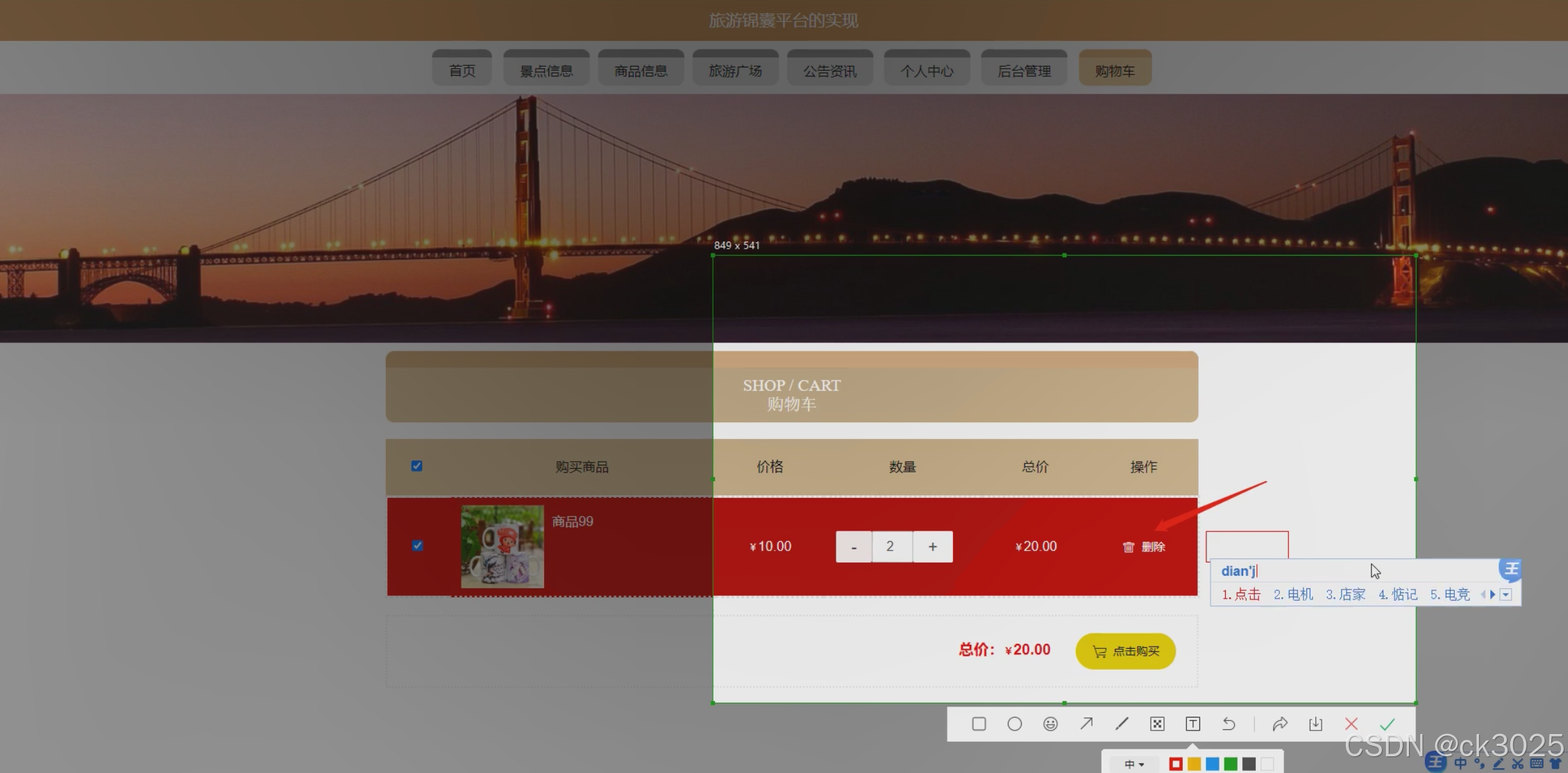The height and width of the screenshot is (773, 1568).
Task: Click the yellow 点击购买 button
Action: pyautogui.click(x=1125, y=651)
